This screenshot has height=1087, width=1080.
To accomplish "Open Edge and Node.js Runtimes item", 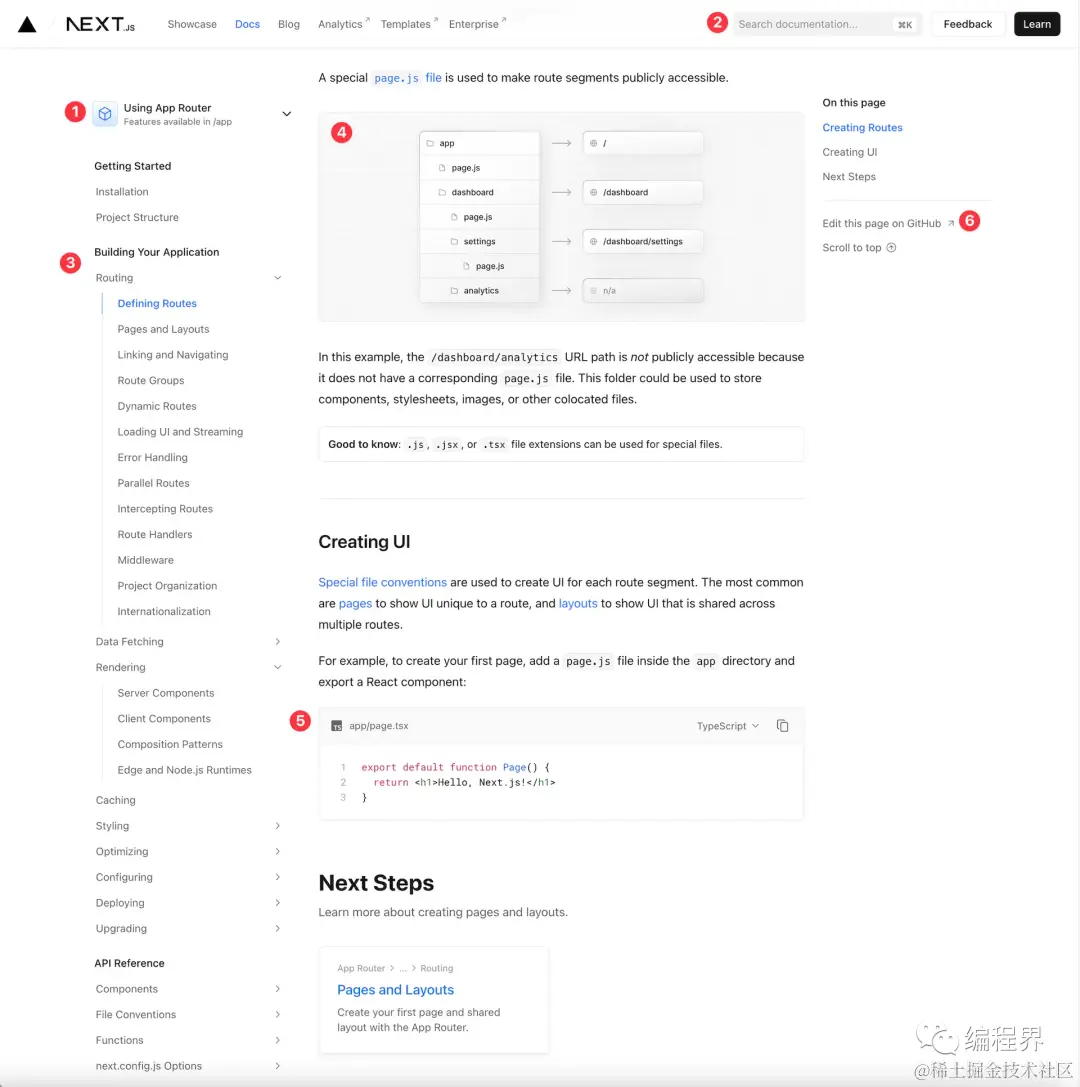I will click(x=184, y=770).
